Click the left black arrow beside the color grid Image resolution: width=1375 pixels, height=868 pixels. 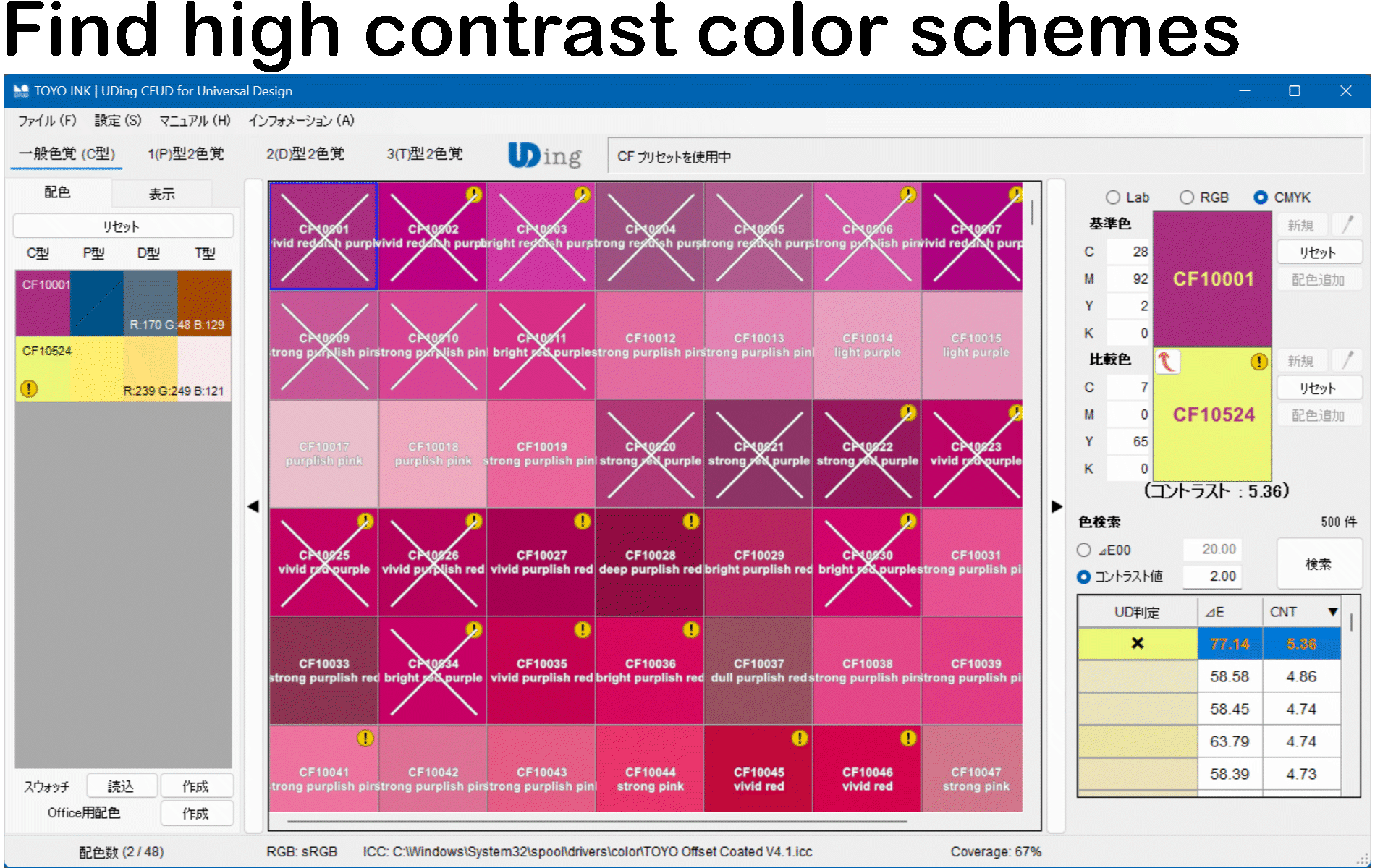pos(253,506)
